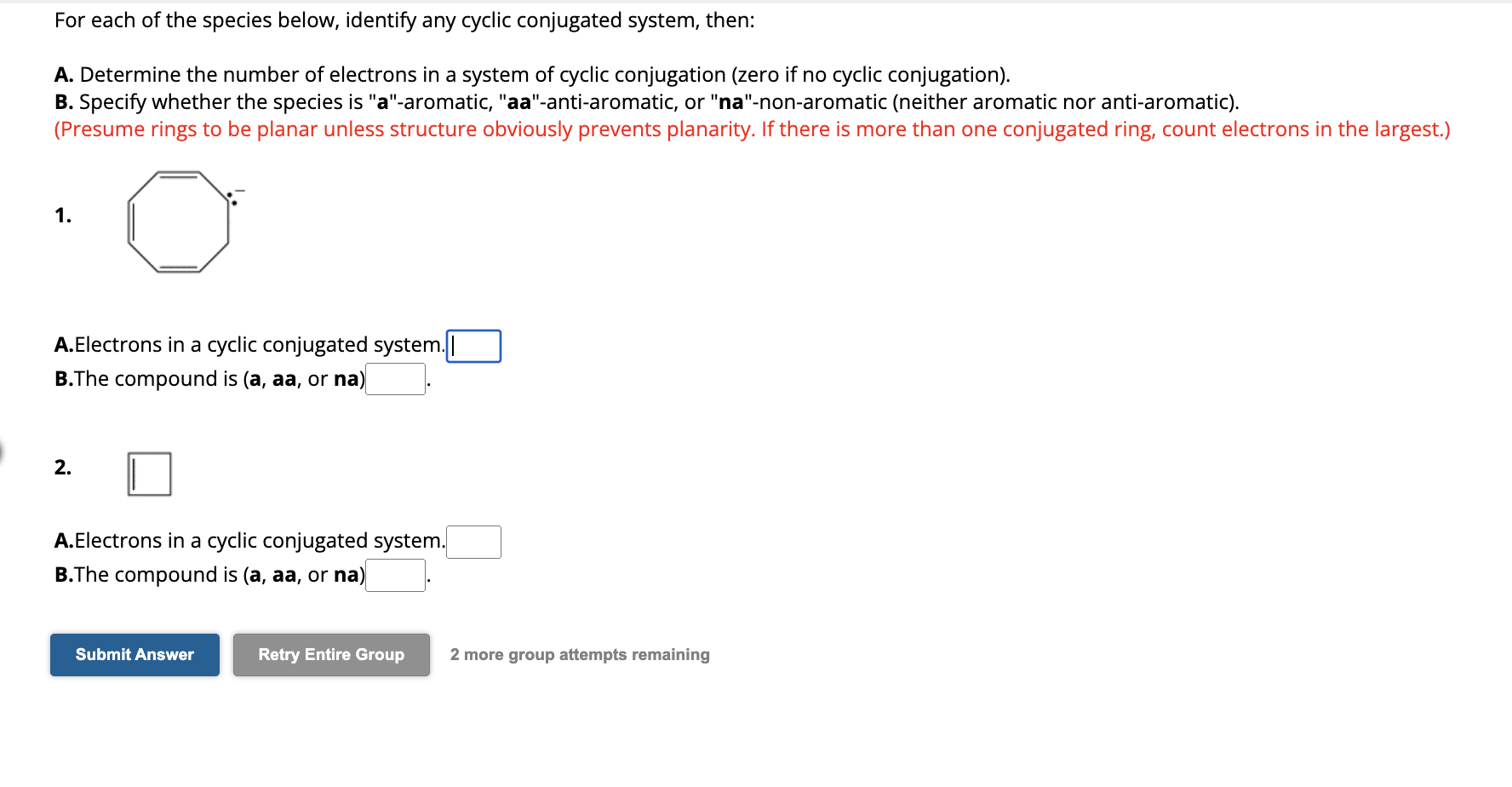Click the square cyclobutadiene structure image

click(150, 474)
